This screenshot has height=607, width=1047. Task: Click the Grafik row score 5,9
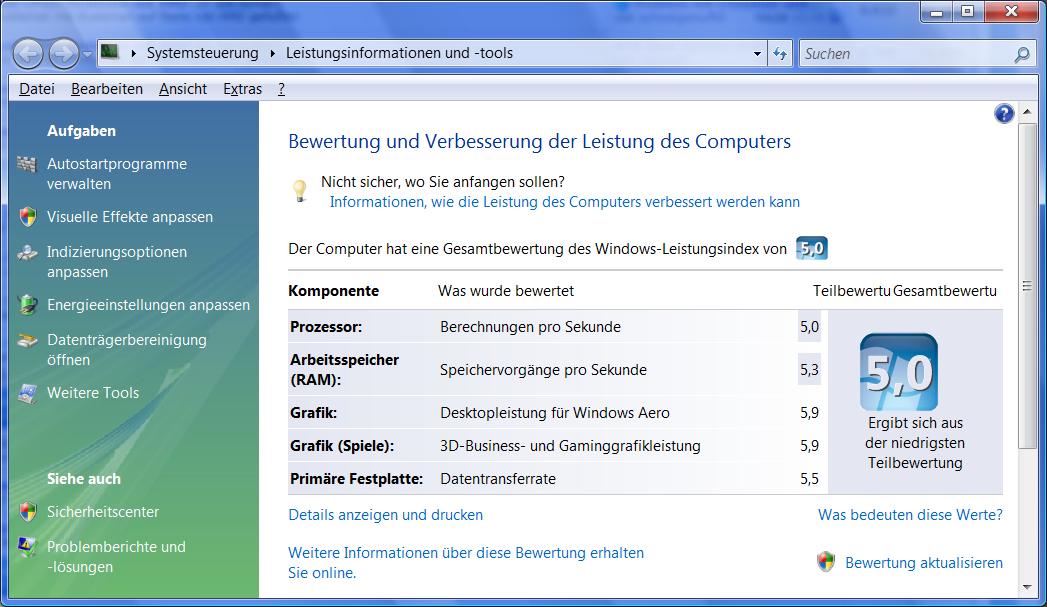point(809,413)
